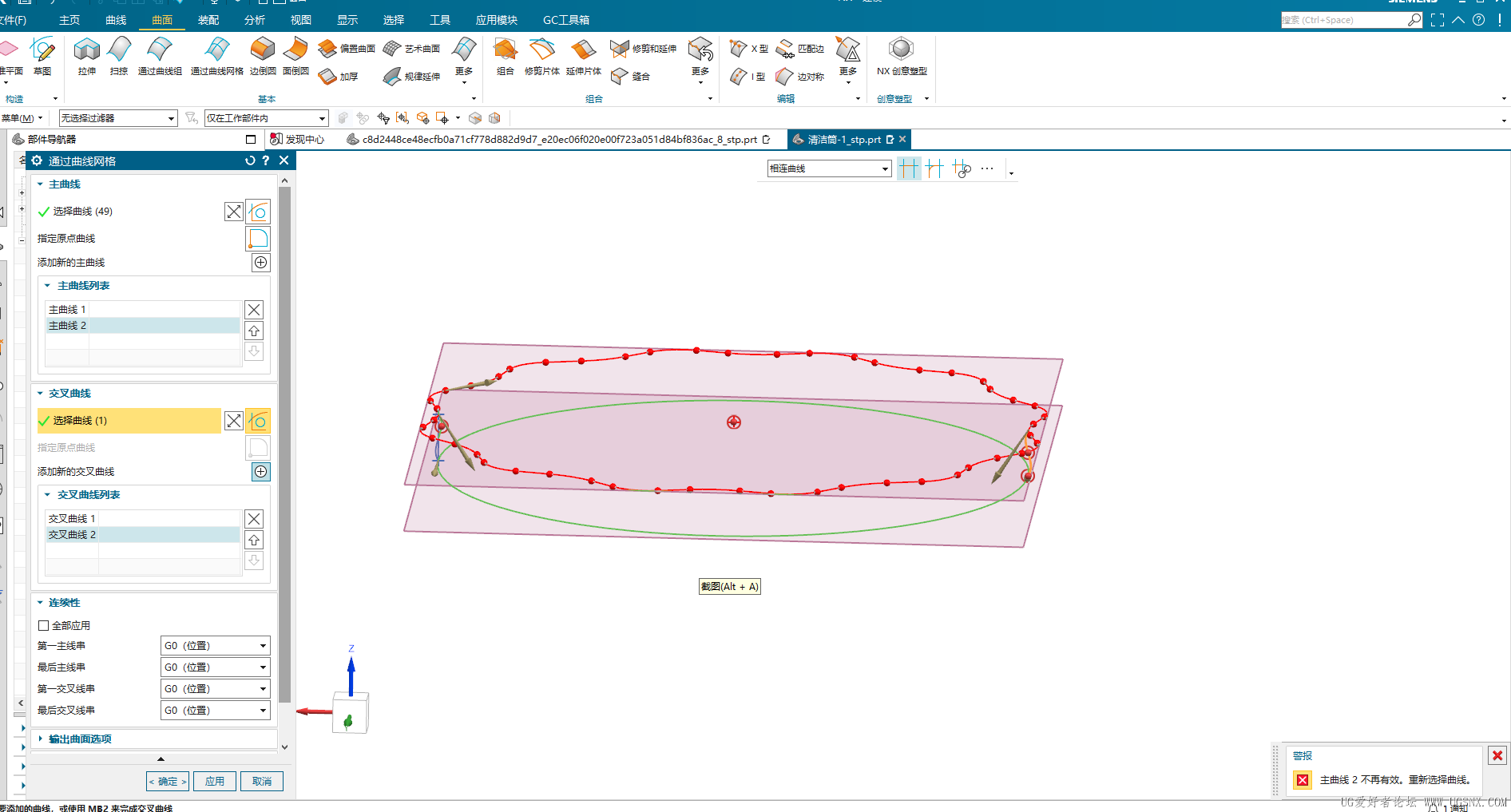
Task: Open the 草图 sketch tool
Action: [x=42, y=56]
